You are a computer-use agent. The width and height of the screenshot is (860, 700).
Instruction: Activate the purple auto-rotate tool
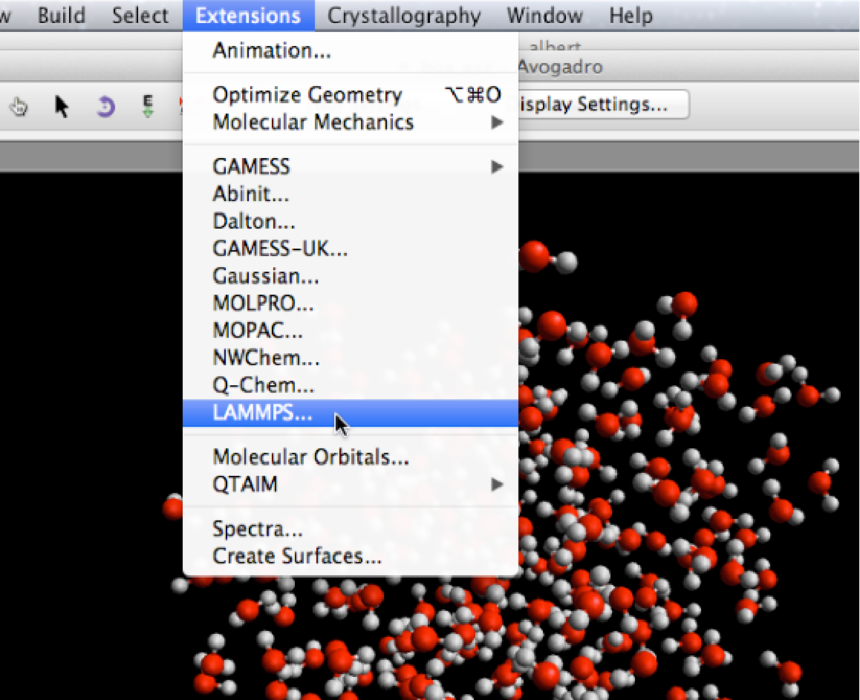[105, 106]
